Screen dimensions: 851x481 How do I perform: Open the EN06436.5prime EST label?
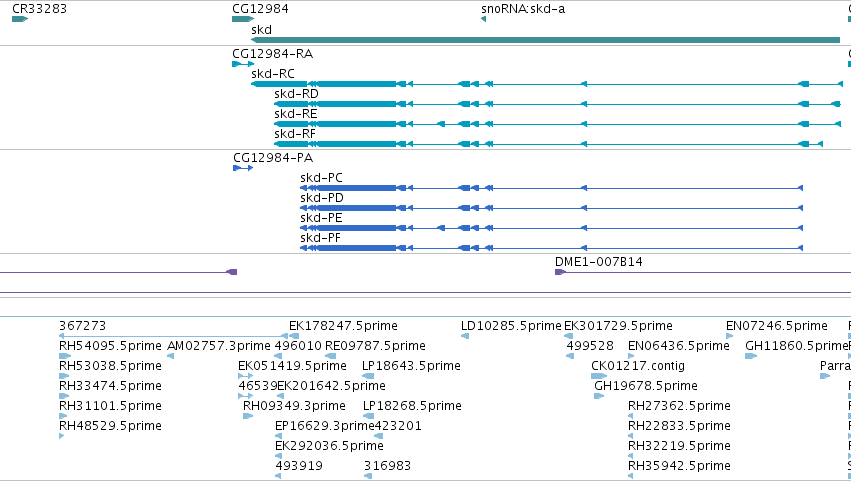(678, 346)
